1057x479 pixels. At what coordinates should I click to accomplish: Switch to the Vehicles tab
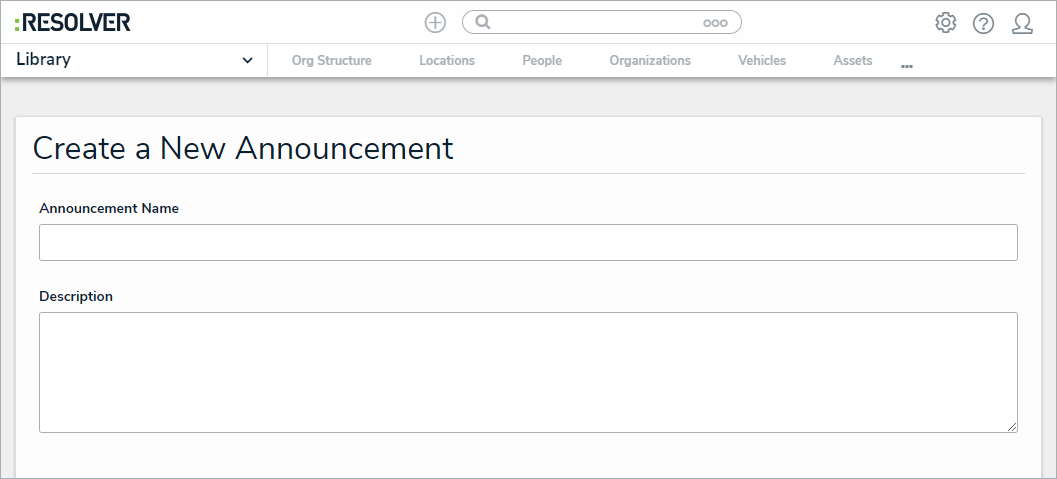pos(762,61)
